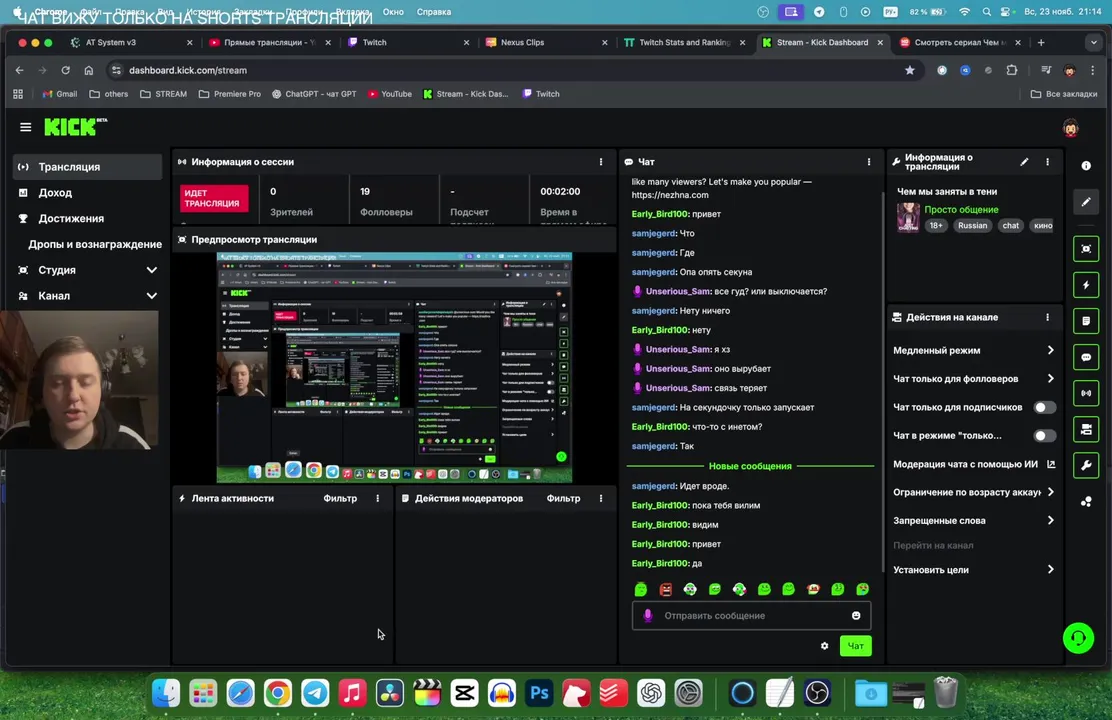1112x720 pixels.
Task: Open Ограничение по возрасту аккаунта settings
Action: coord(974,492)
